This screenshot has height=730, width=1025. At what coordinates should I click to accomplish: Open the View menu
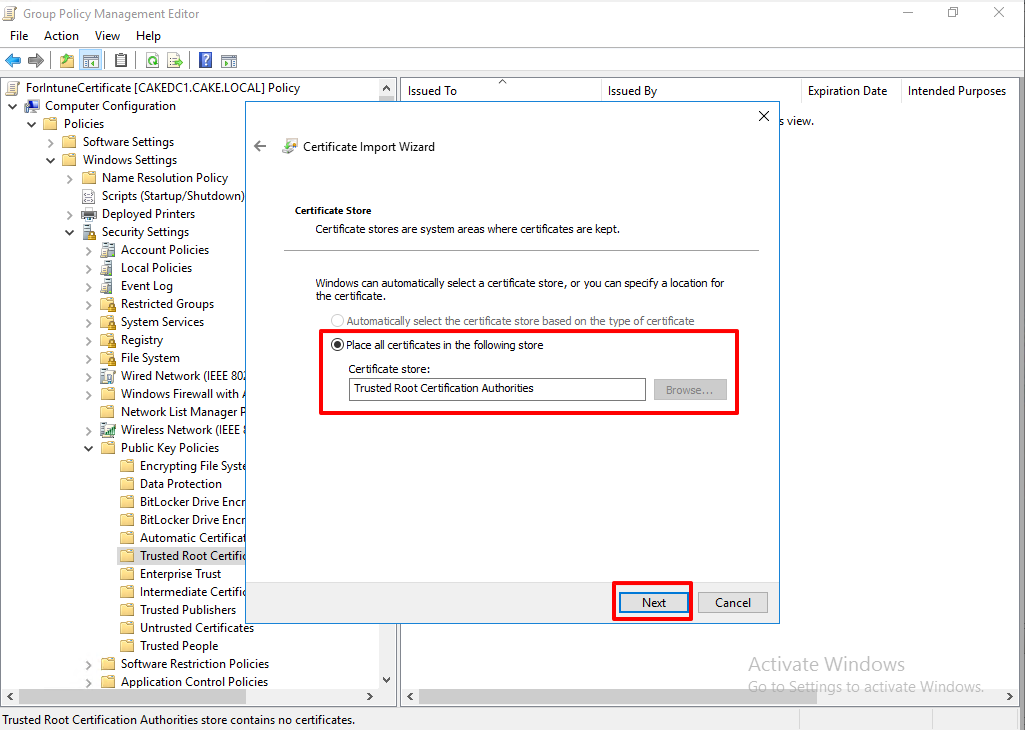click(x=107, y=36)
